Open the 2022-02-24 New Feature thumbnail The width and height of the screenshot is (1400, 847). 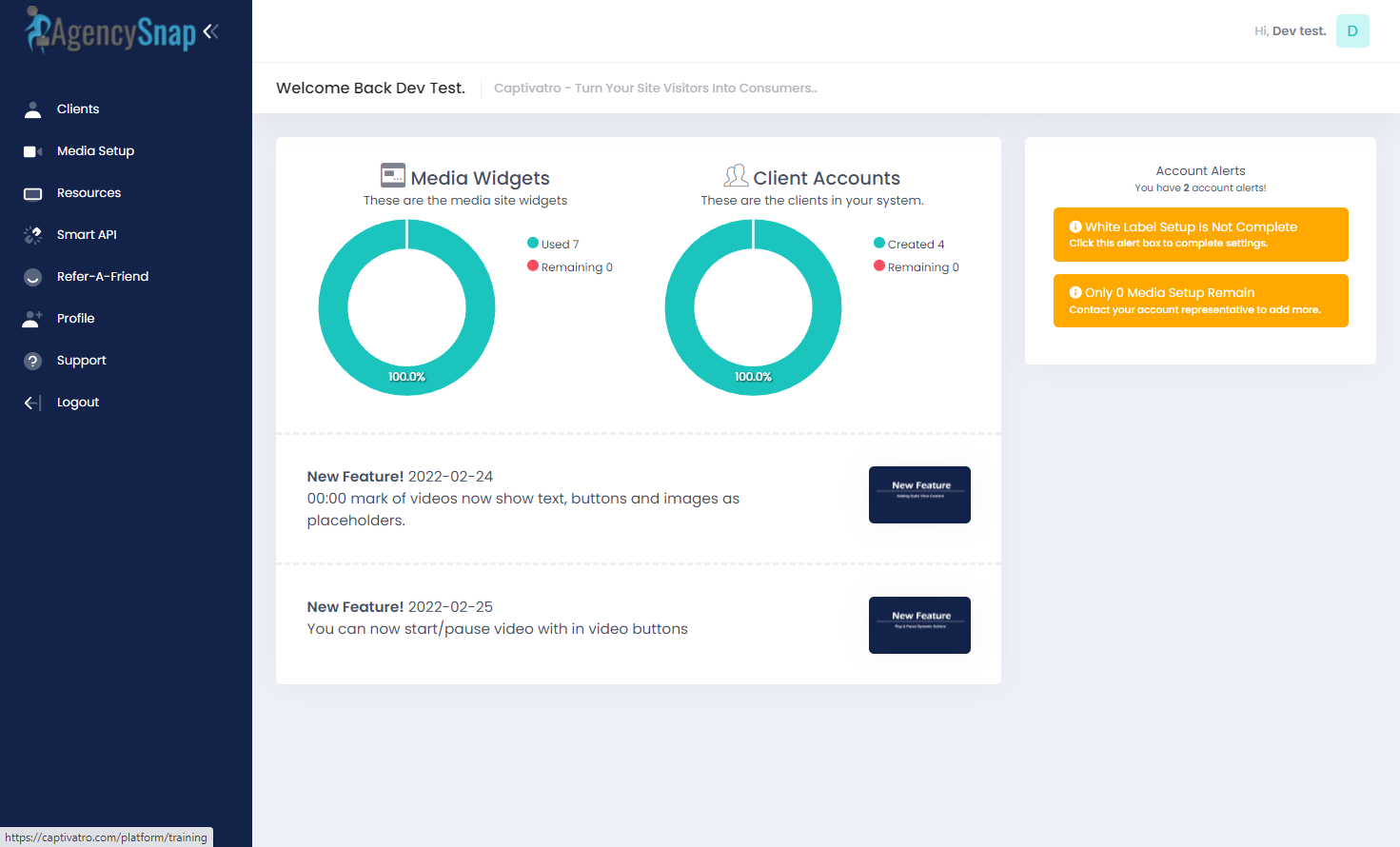point(919,495)
